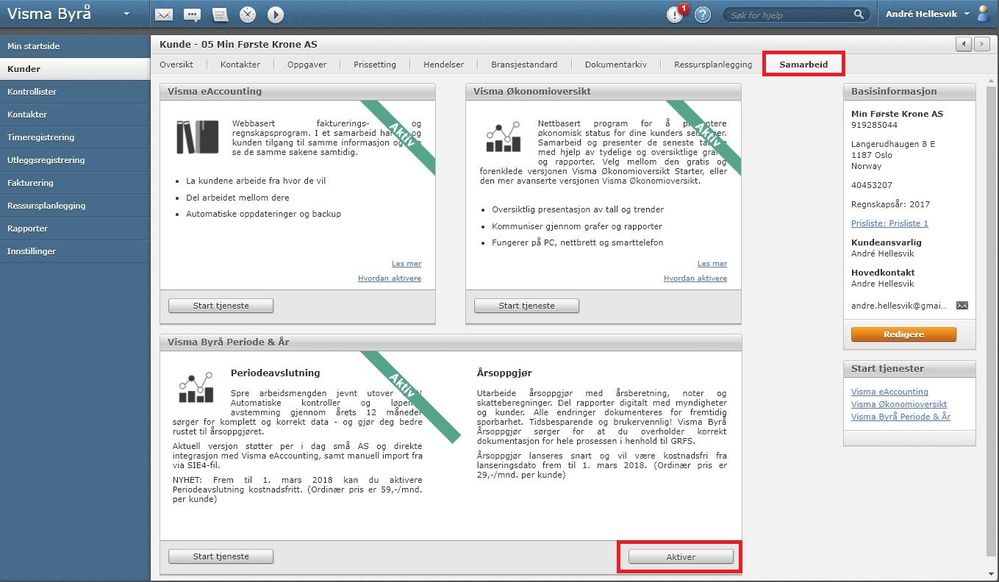Switch to the Kontakter tab

[x=240, y=64]
